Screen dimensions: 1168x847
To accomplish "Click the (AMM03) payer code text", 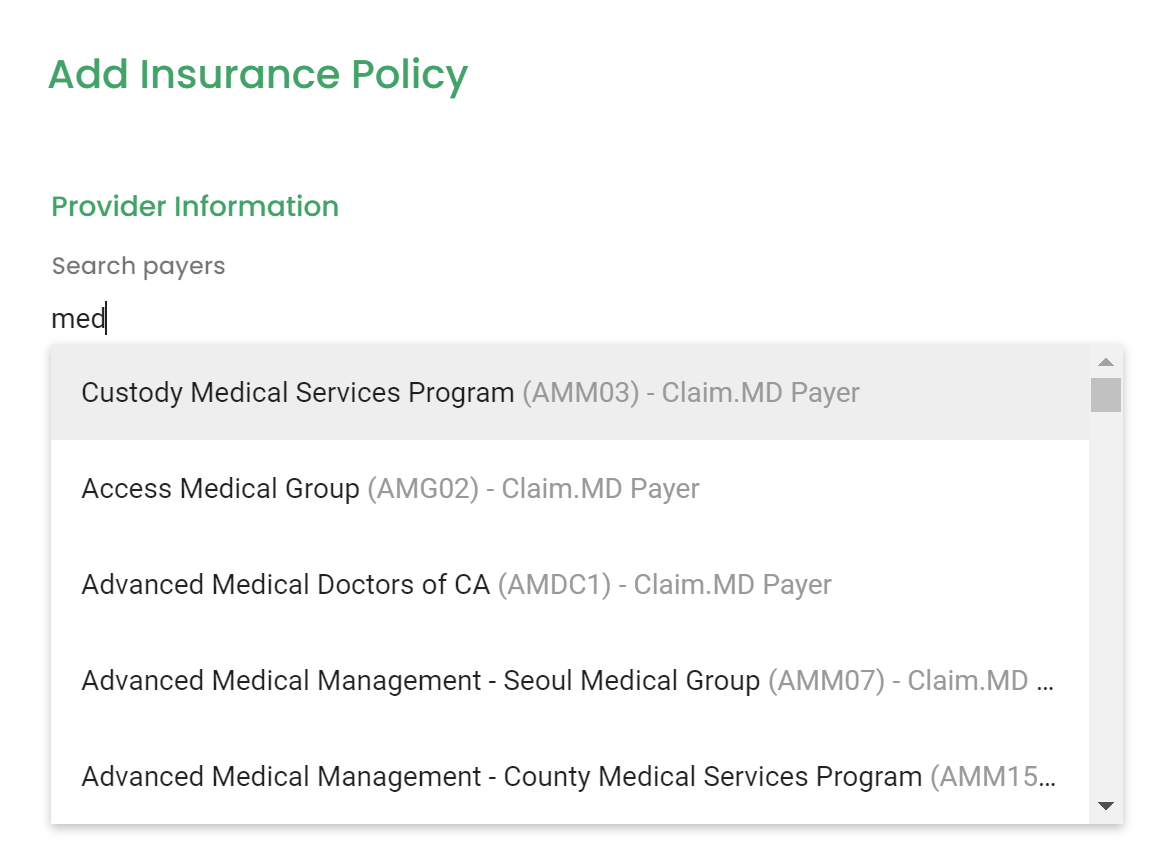I will click(x=580, y=393).
